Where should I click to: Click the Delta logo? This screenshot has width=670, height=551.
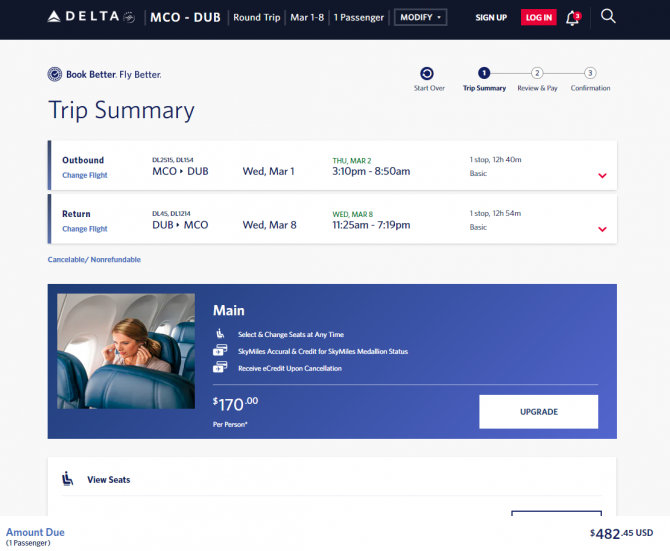point(91,17)
